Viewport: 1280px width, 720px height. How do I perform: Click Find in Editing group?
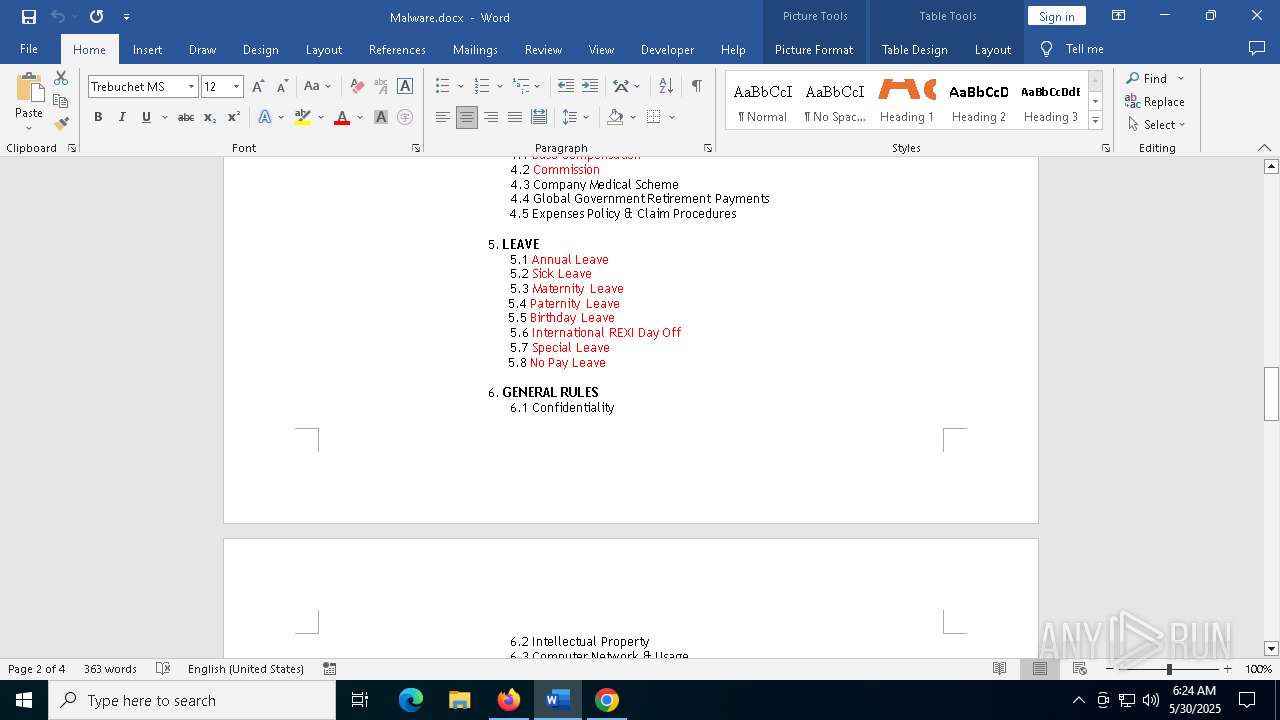[x=1146, y=78]
